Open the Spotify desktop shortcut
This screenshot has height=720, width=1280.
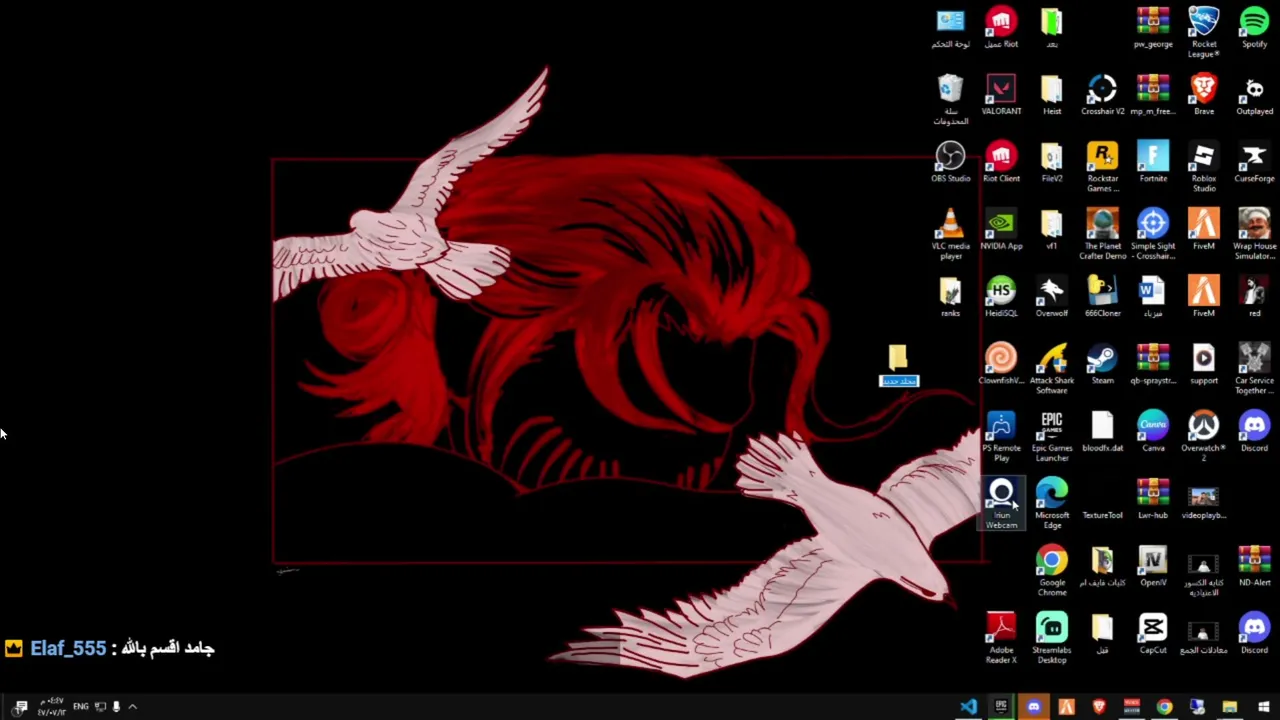[1254, 29]
